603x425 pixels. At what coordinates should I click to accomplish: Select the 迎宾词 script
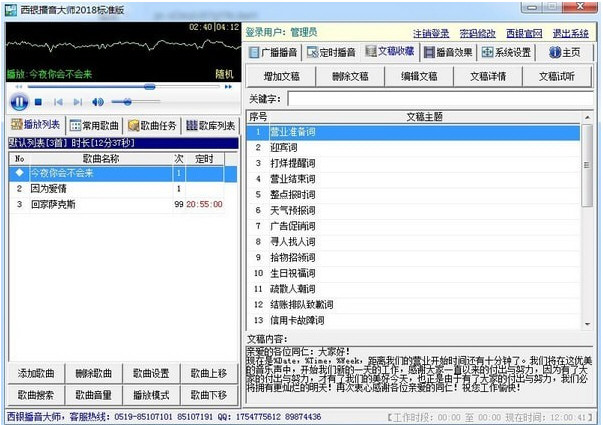(413, 148)
